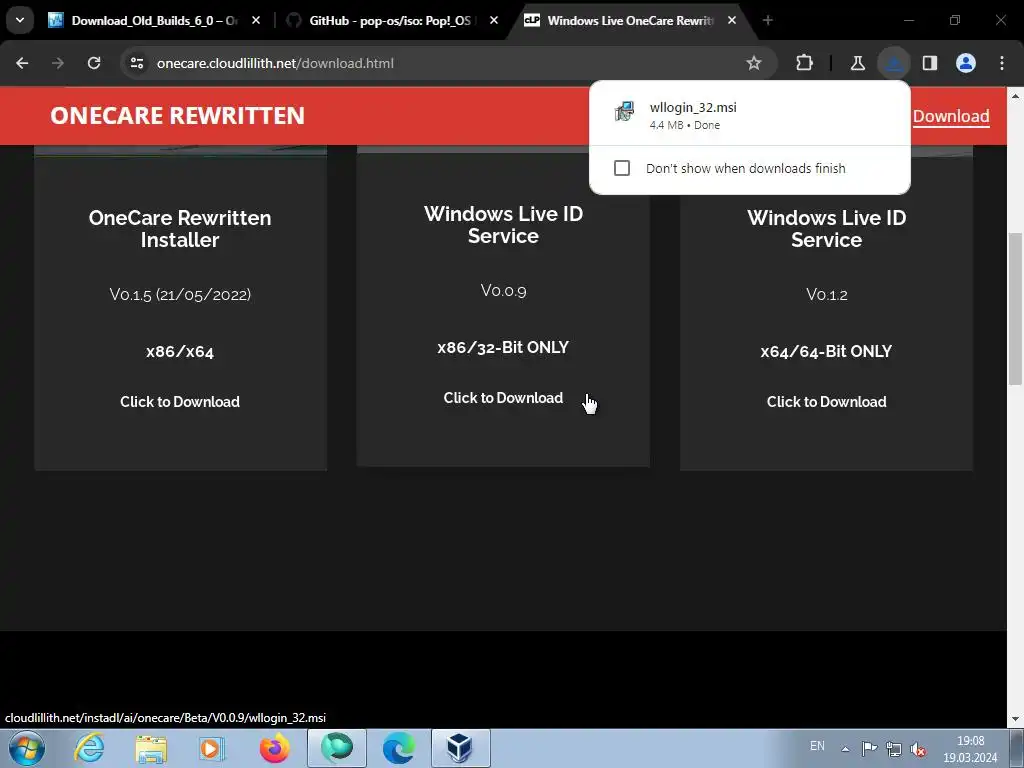Open the Extensions puzzle icon
Screen dimensions: 1024x768
click(x=805, y=63)
